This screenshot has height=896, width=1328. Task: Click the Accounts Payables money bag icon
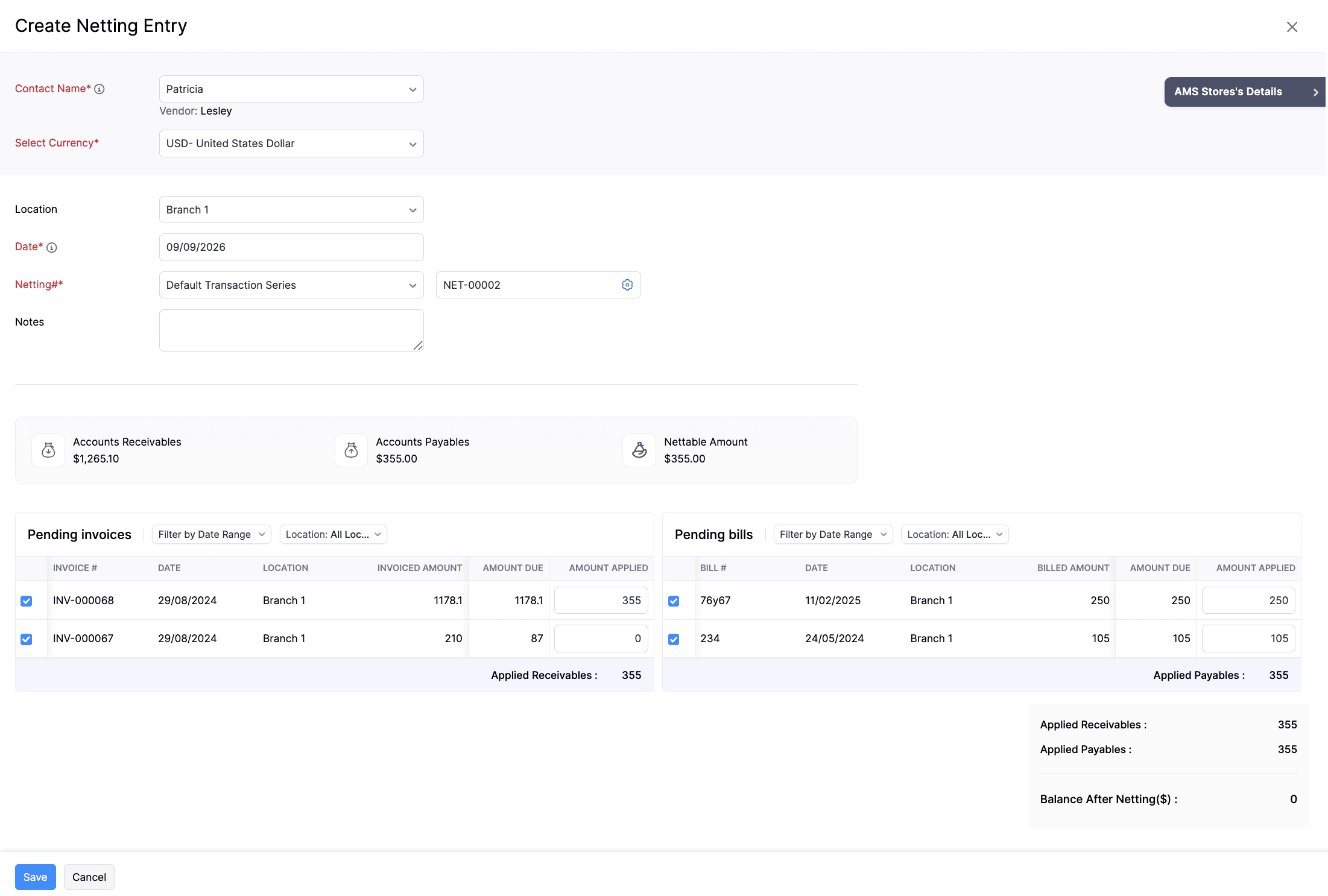click(x=351, y=450)
